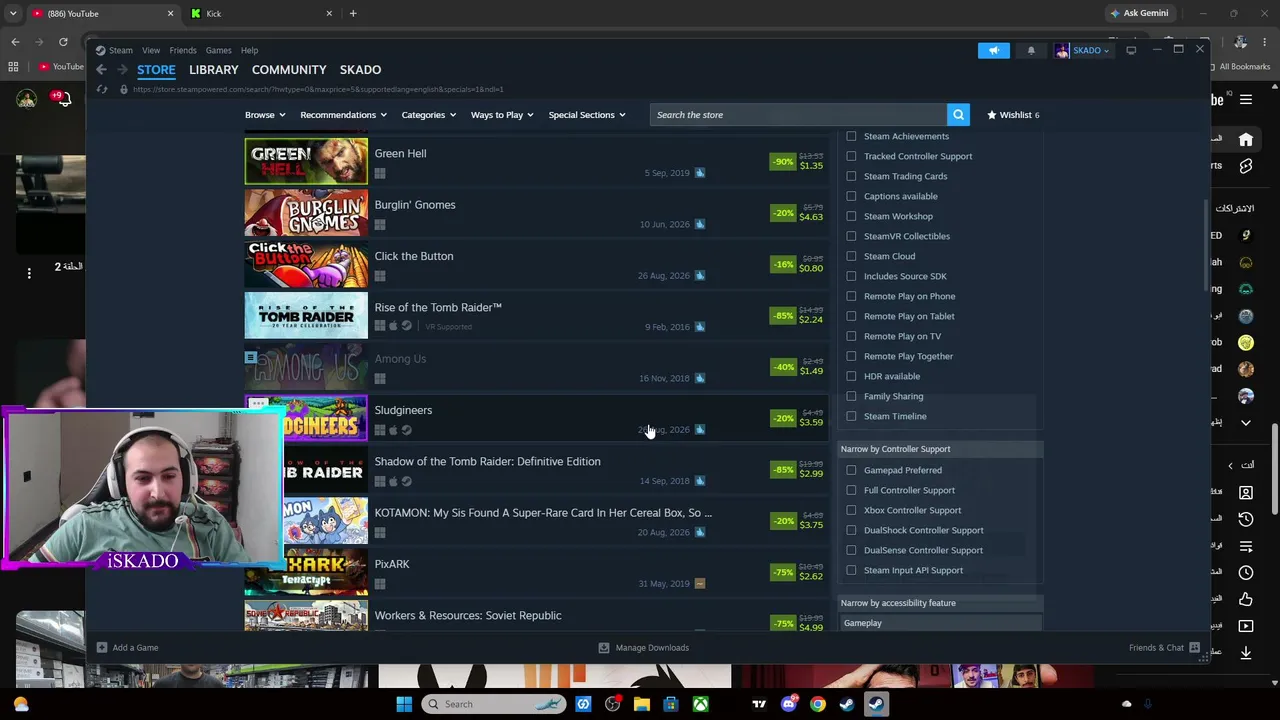Image resolution: width=1280 pixels, height=720 pixels.
Task: Open Friends & Chat icon in Steam
Action: [1194, 648]
